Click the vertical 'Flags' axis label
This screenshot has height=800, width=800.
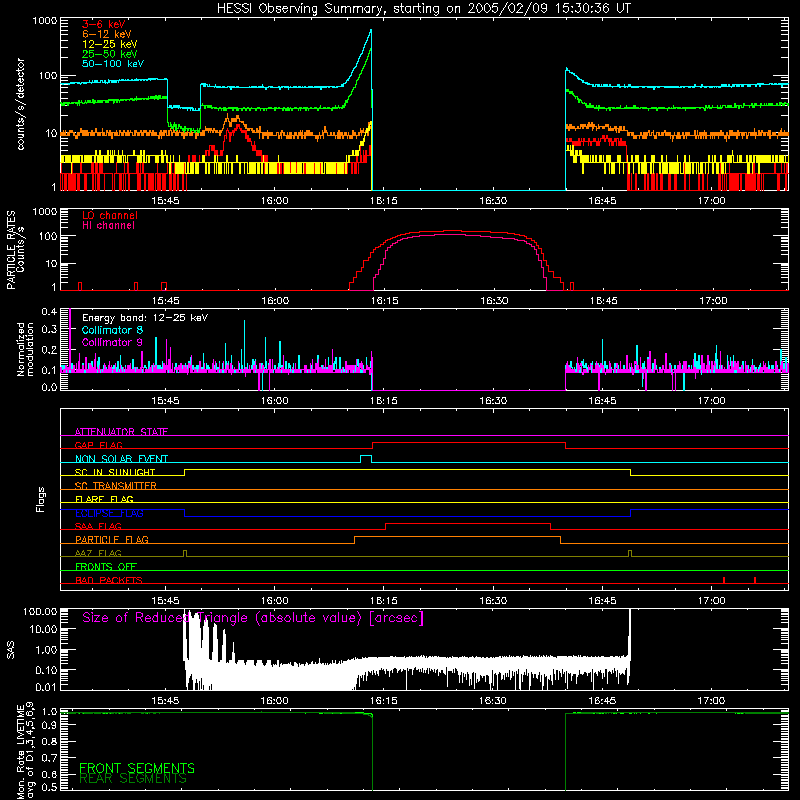[40, 499]
